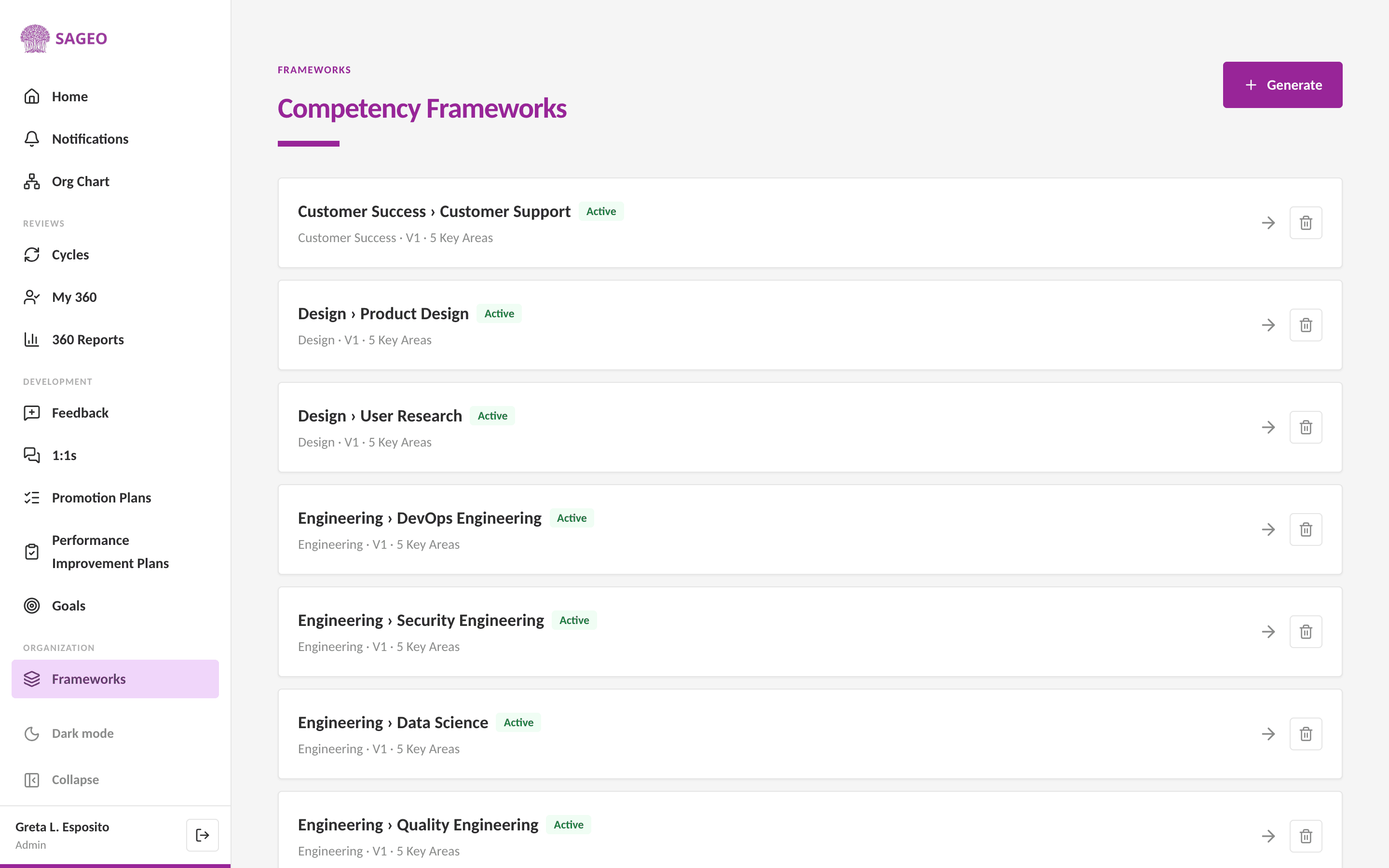Open the Feedback section
1389x868 pixels.
point(115,413)
